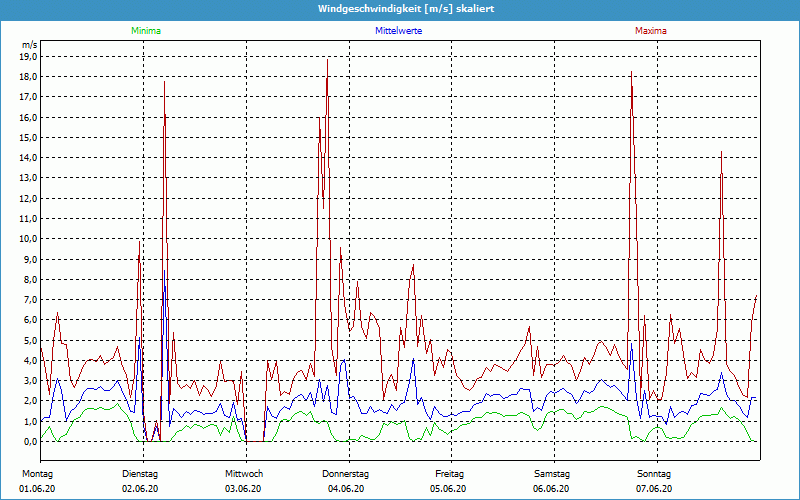Click the 01.06.20 date label
The image size is (800, 500).
pyautogui.click(x=37, y=489)
